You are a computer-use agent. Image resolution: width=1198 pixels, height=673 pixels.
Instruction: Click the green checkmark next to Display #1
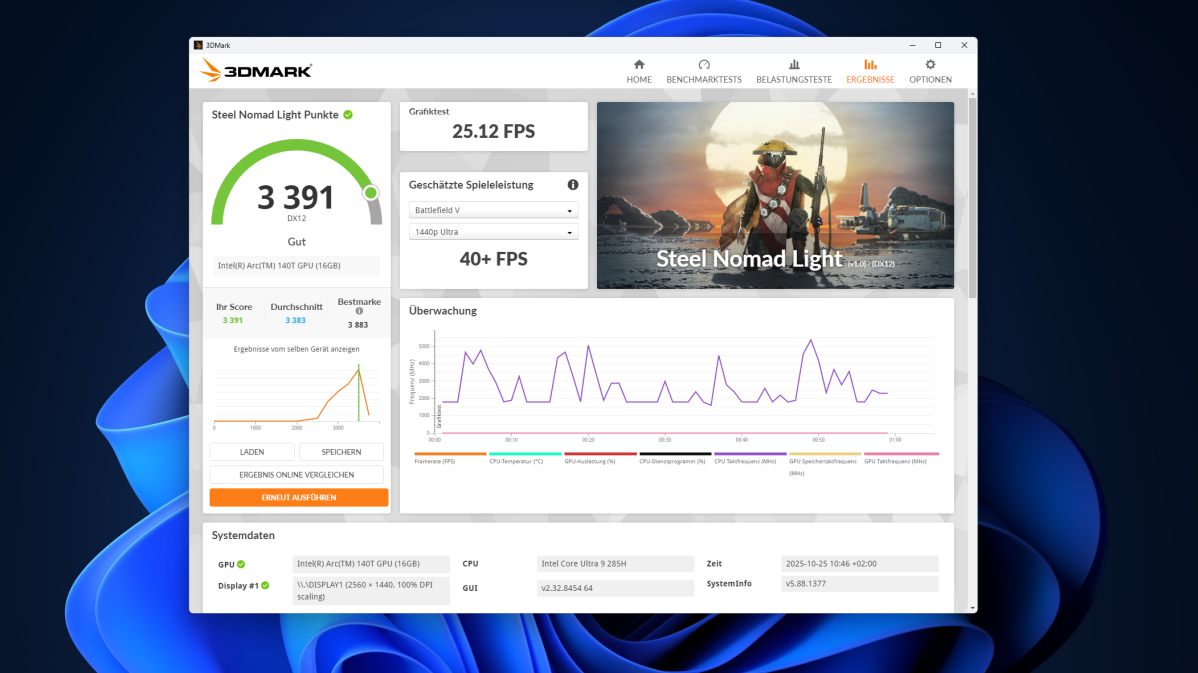click(266, 585)
